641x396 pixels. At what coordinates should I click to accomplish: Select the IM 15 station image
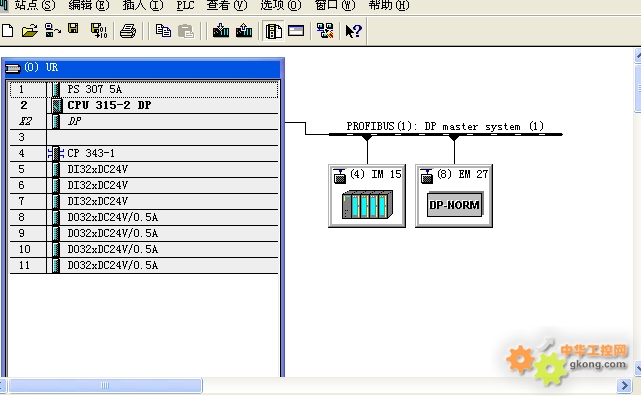tap(368, 204)
